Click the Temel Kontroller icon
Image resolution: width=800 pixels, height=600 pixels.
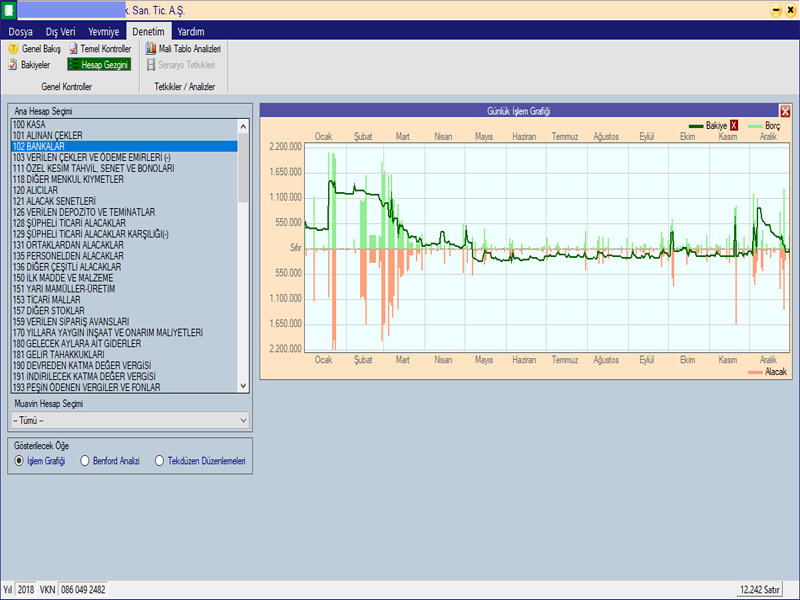pyautogui.click(x=73, y=48)
